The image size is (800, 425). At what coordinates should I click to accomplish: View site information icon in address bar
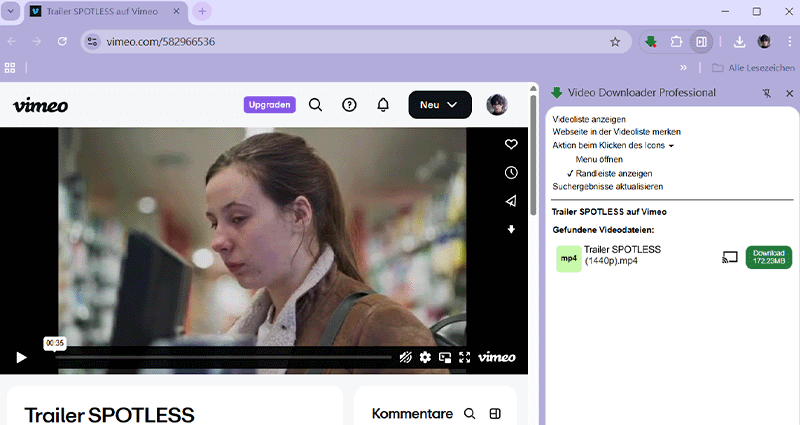tap(92, 42)
